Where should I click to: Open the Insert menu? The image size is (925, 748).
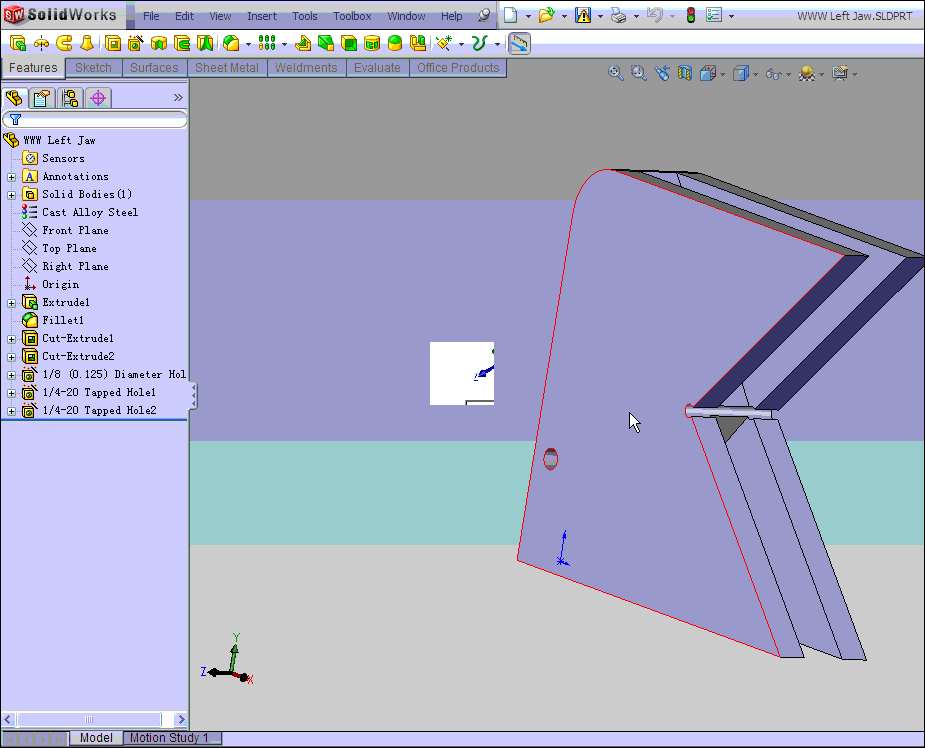click(261, 16)
